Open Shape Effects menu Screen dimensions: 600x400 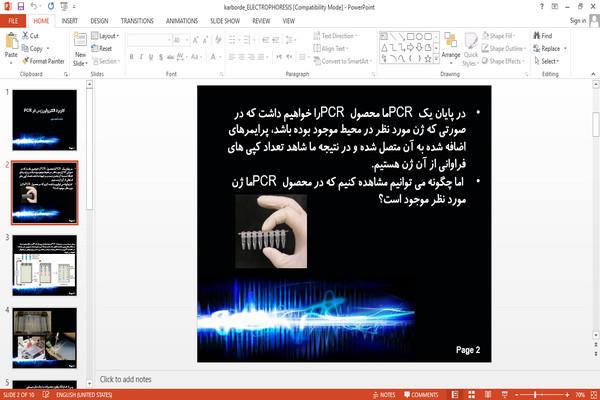[x=503, y=61]
